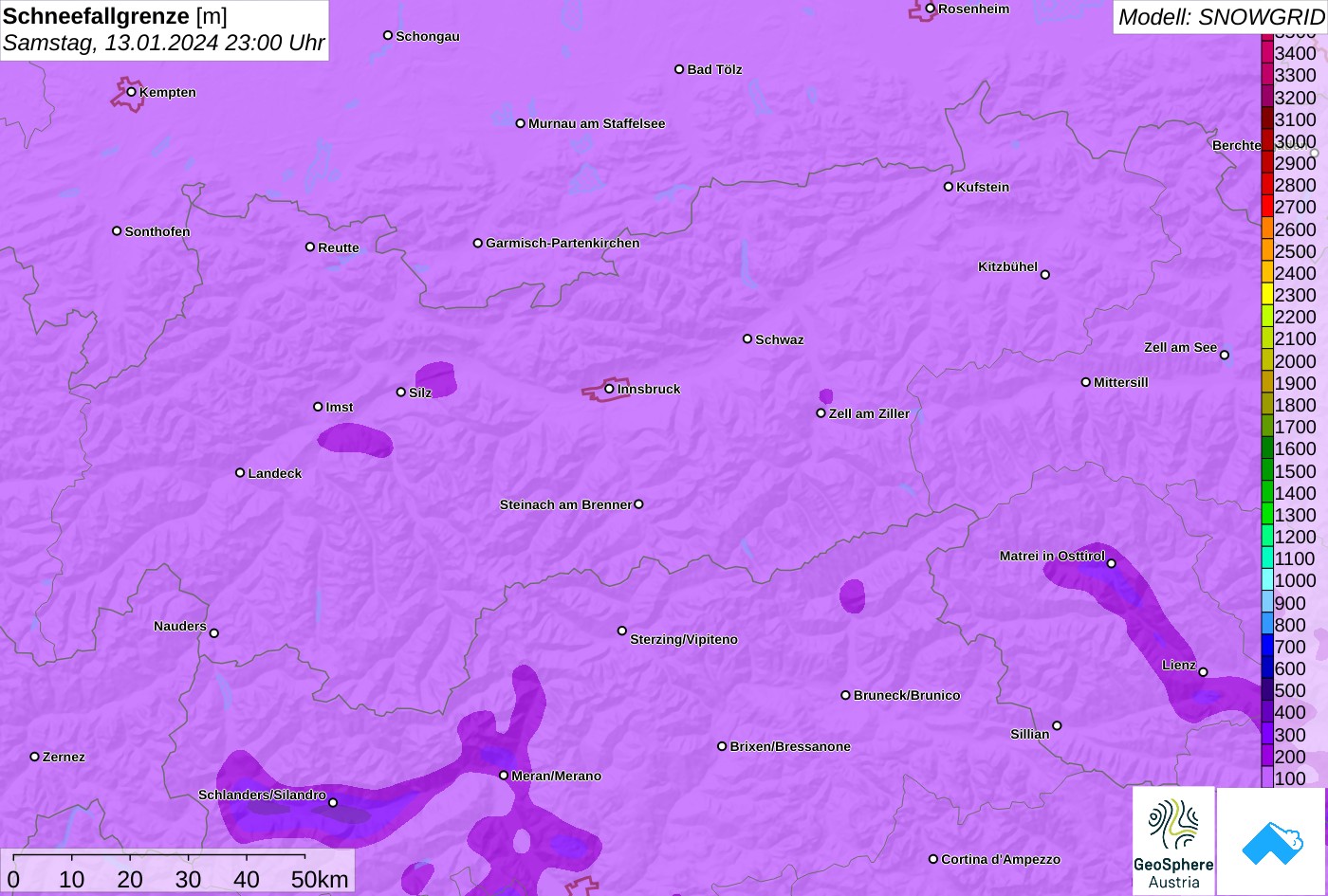Click the Imst label

pos(340,407)
